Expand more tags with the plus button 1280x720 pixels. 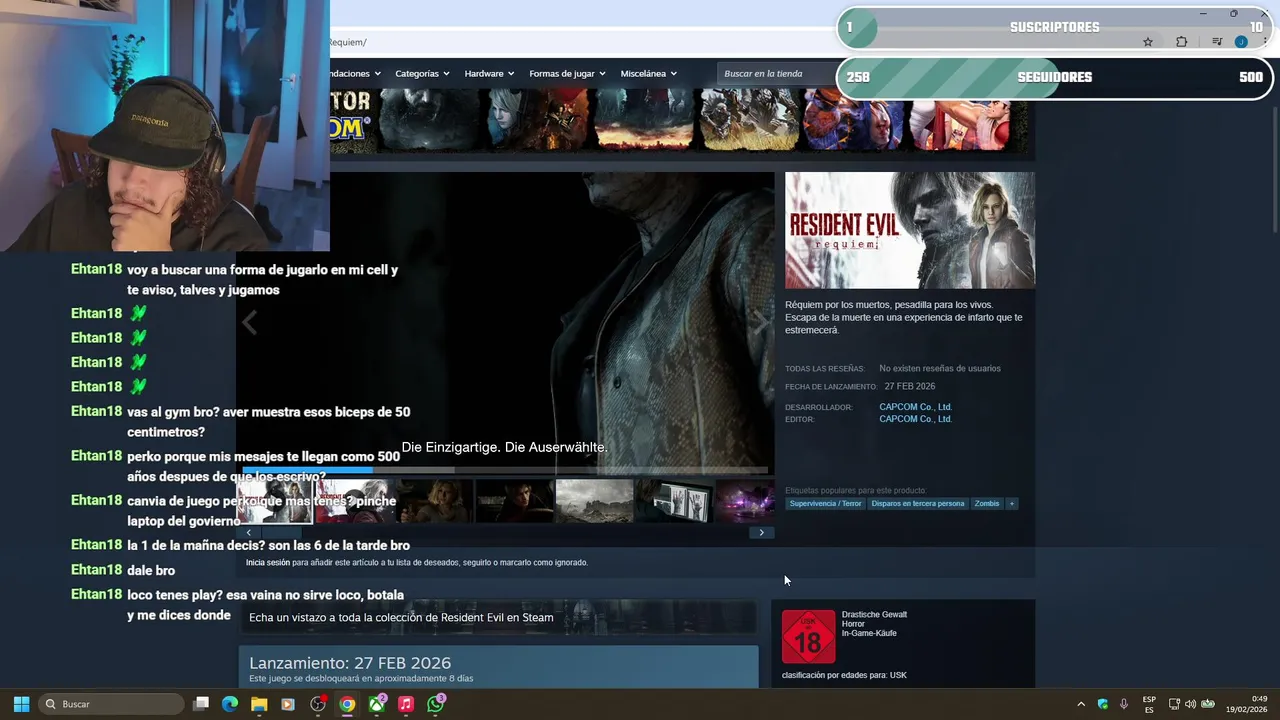(1012, 504)
